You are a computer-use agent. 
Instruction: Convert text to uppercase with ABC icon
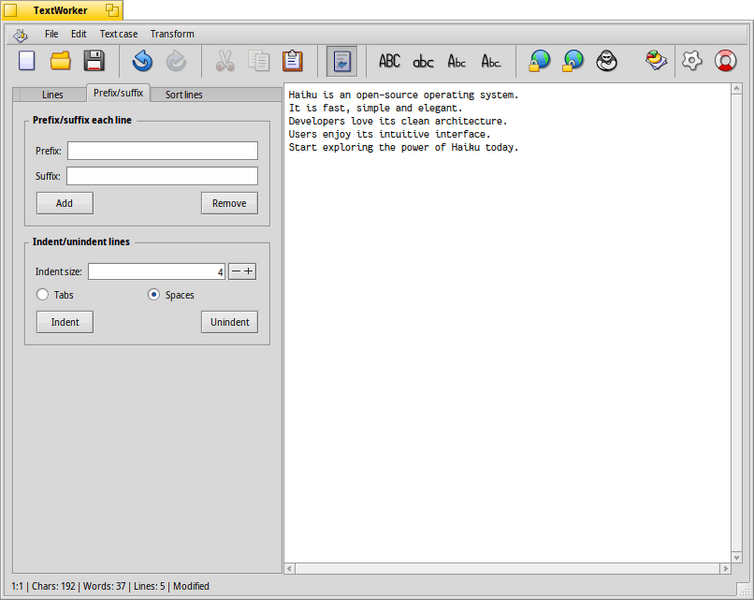click(x=390, y=61)
